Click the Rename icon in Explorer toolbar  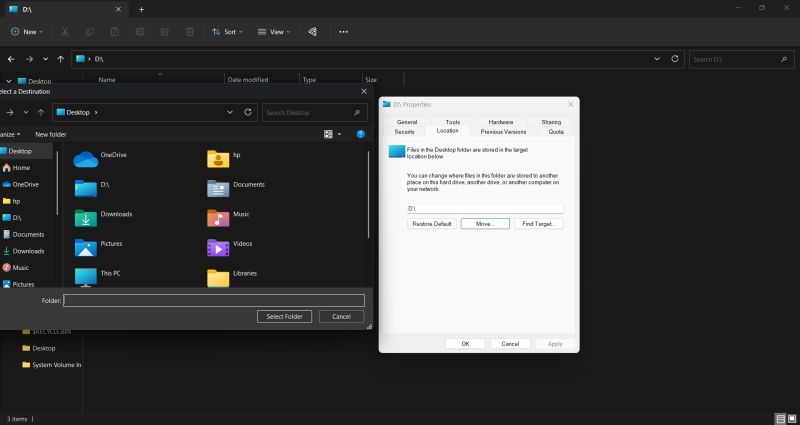(x=140, y=32)
